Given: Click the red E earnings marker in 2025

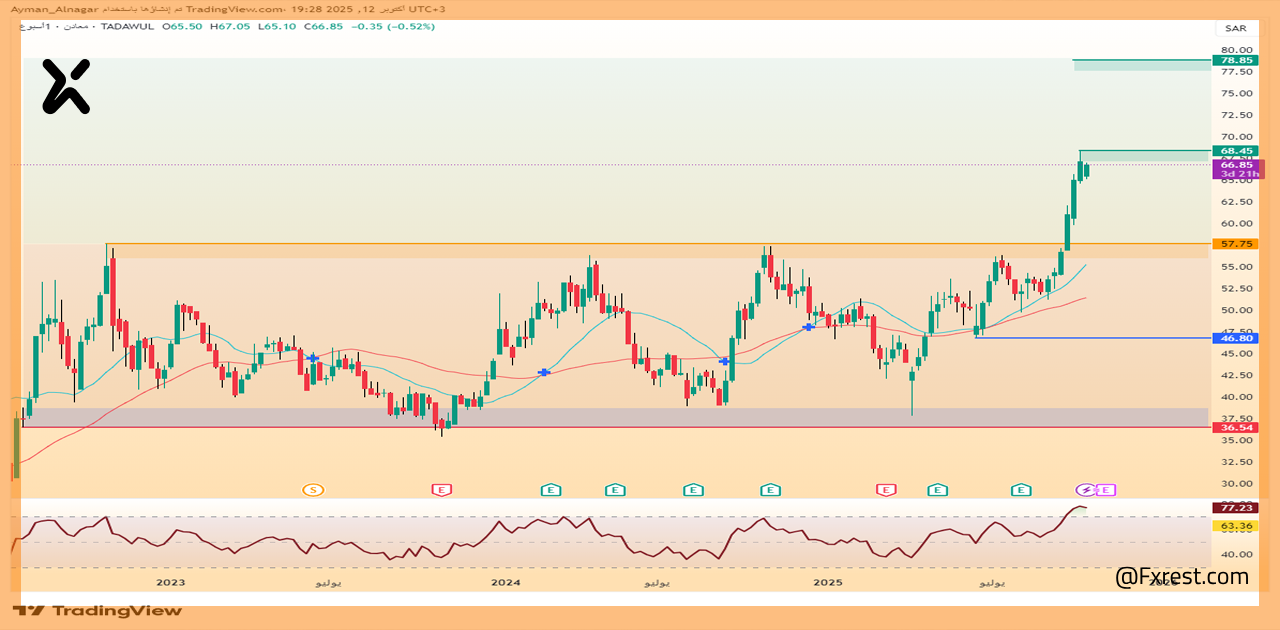Looking at the screenshot, I should coord(885,489).
